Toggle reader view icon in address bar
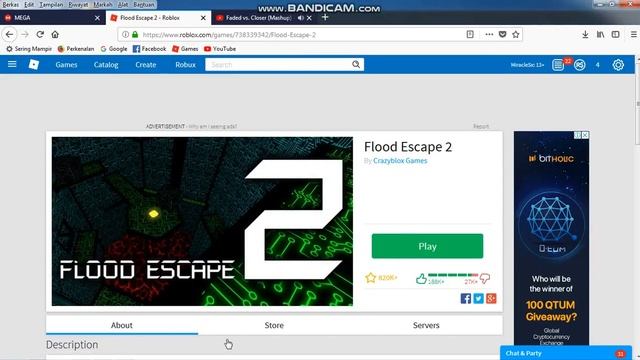The width and height of the screenshot is (640, 360). click(x=470, y=35)
